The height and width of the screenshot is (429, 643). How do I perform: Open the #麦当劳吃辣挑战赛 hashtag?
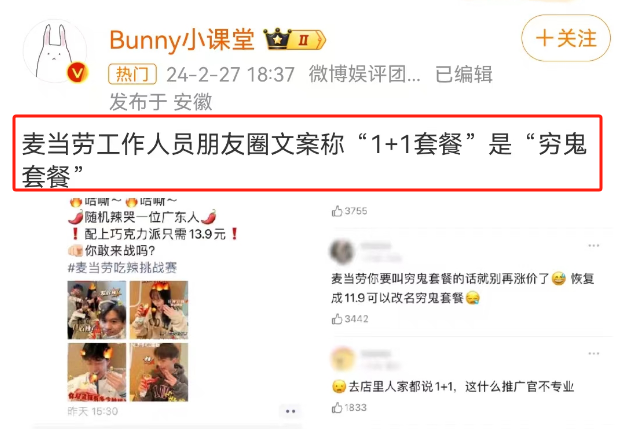pyautogui.click(x=122, y=268)
